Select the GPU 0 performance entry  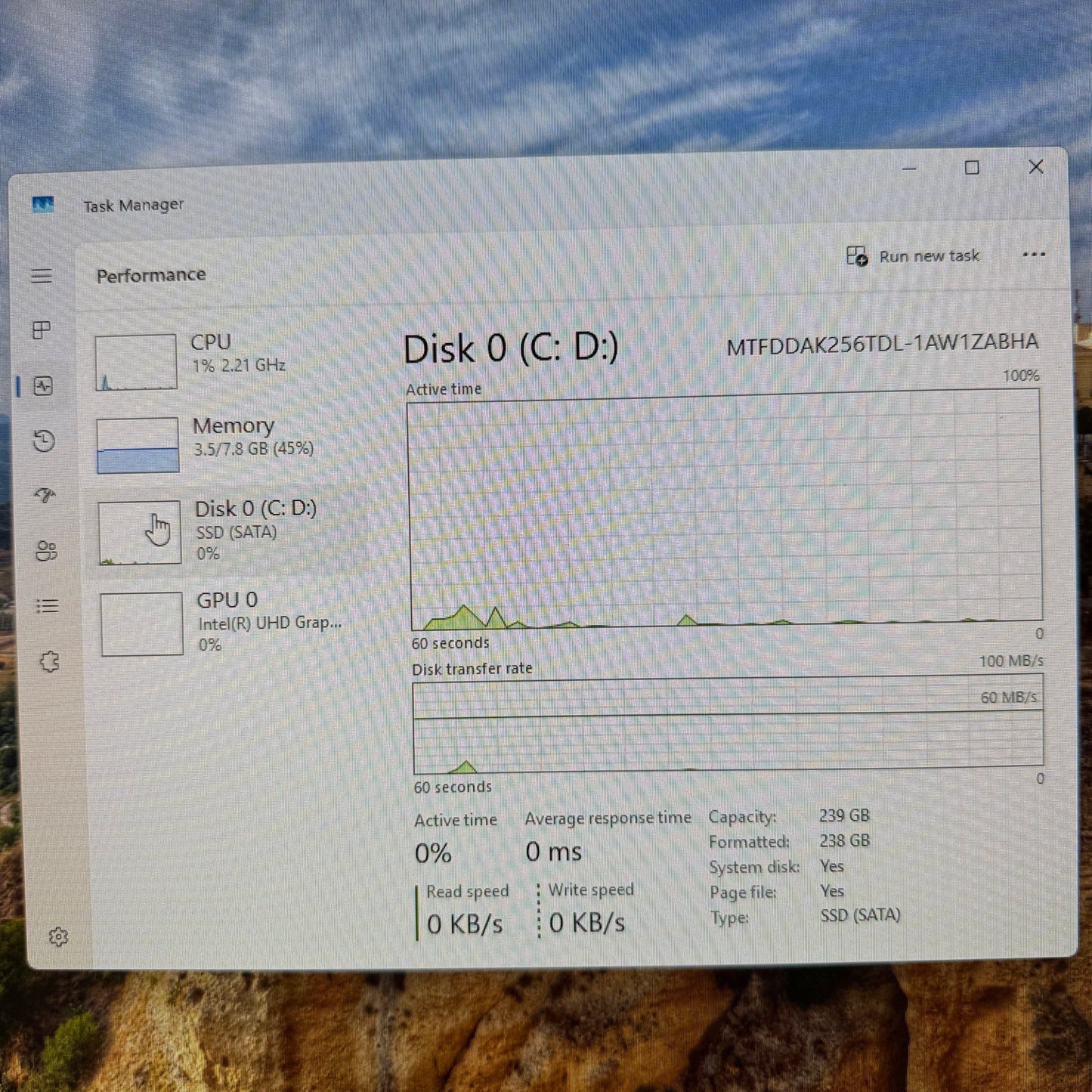coord(227,623)
